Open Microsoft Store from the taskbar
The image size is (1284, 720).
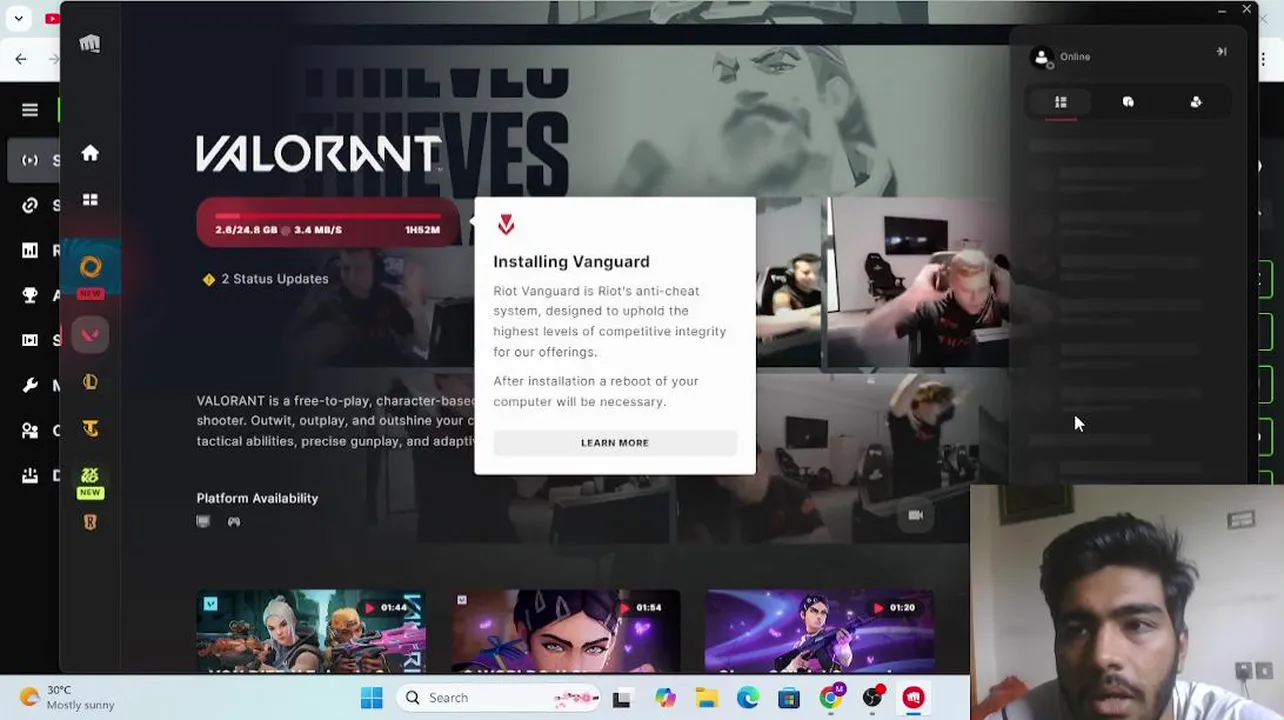pyautogui.click(x=789, y=698)
